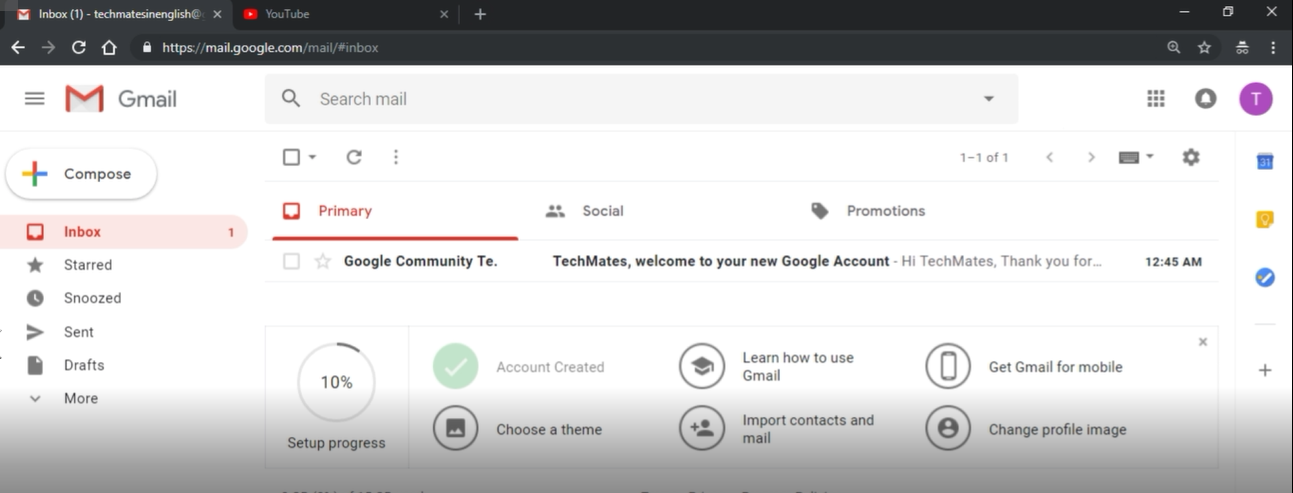Click Choose a theme
The height and width of the screenshot is (493, 1293).
coord(549,429)
